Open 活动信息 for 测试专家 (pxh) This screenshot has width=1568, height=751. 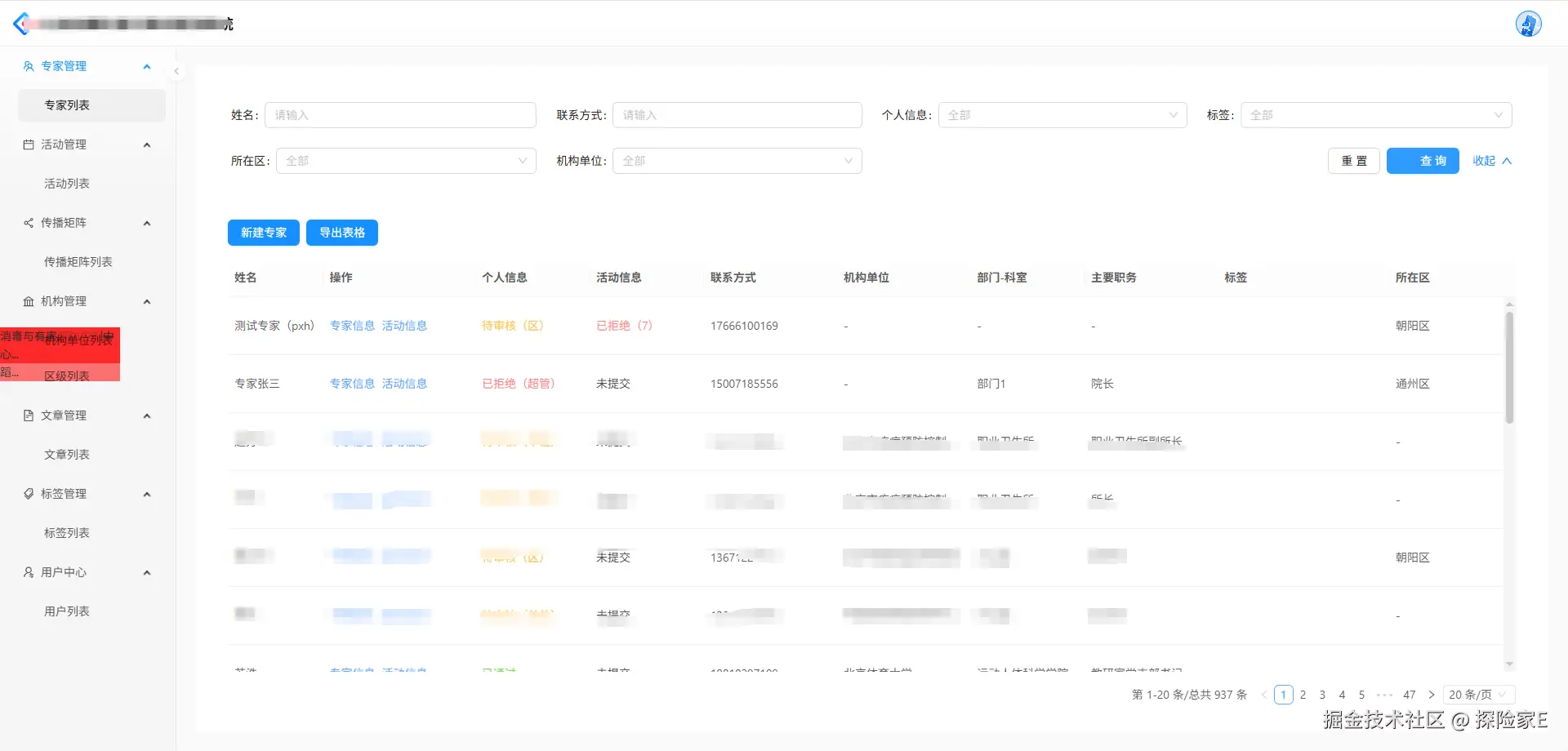click(404, 326)
